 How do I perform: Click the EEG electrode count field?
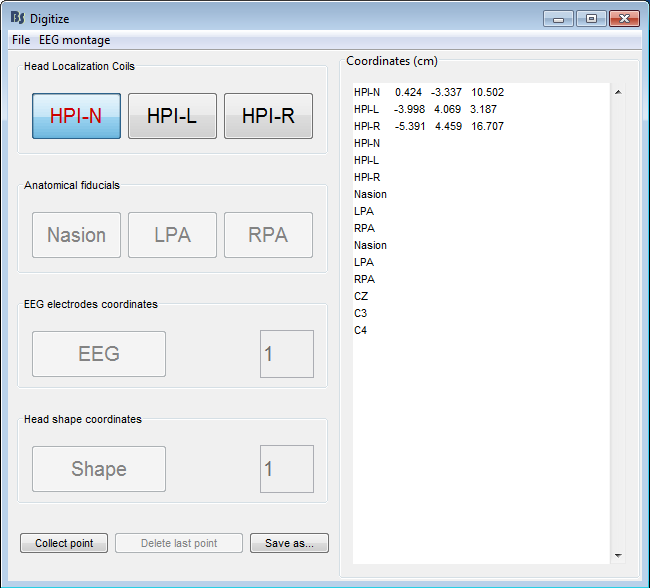coord(286,354)
